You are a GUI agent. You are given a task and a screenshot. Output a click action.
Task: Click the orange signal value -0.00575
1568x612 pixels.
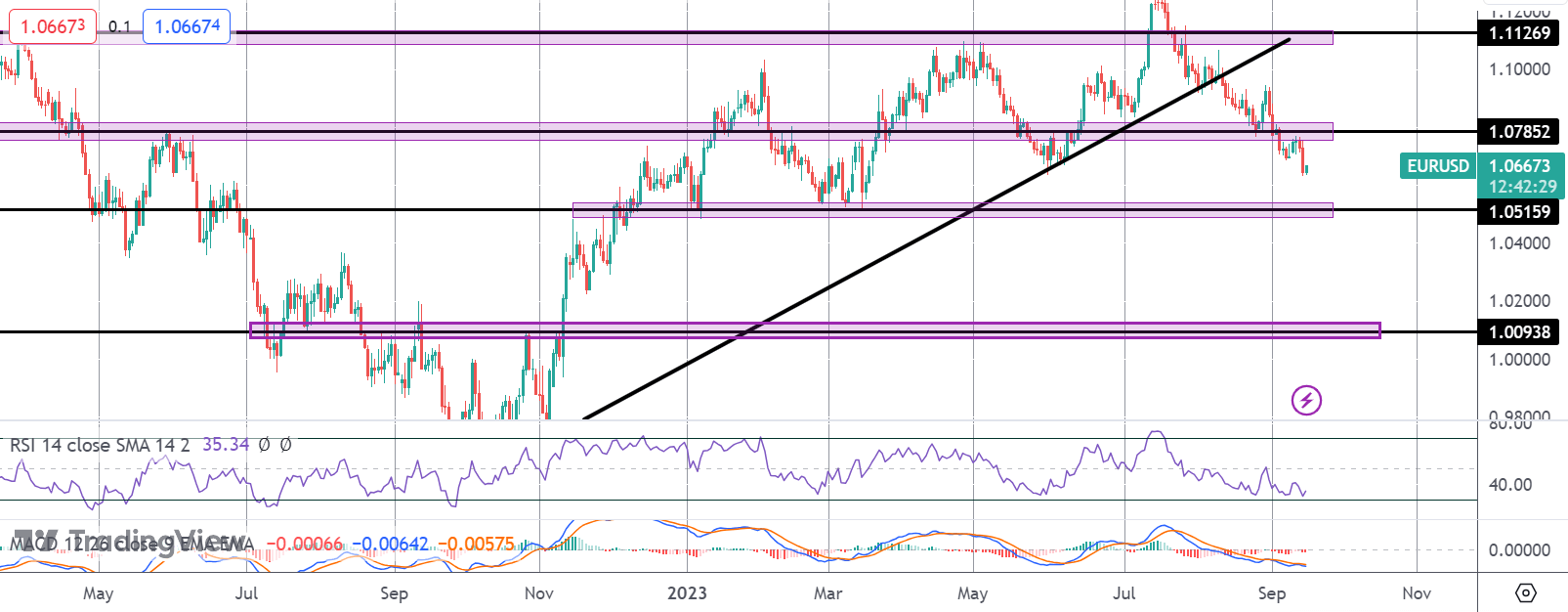[x=476, y=544]
